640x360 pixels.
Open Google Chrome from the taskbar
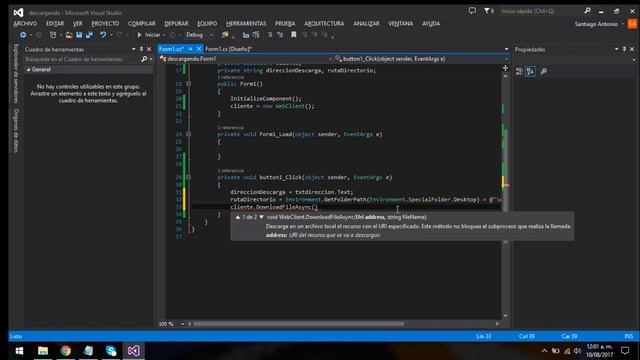click(65, 351)
